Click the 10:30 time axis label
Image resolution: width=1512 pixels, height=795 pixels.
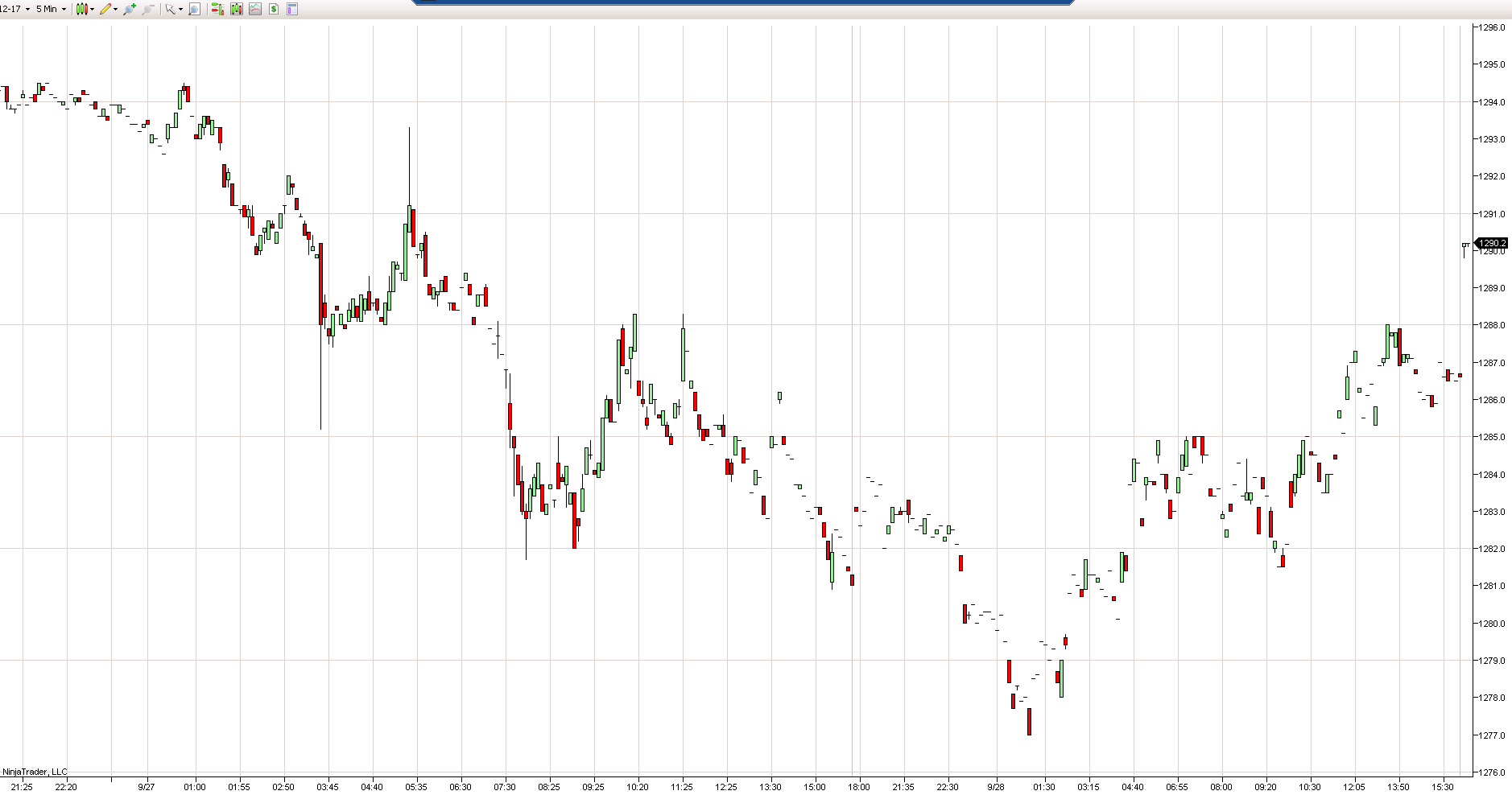[1310, 787]
